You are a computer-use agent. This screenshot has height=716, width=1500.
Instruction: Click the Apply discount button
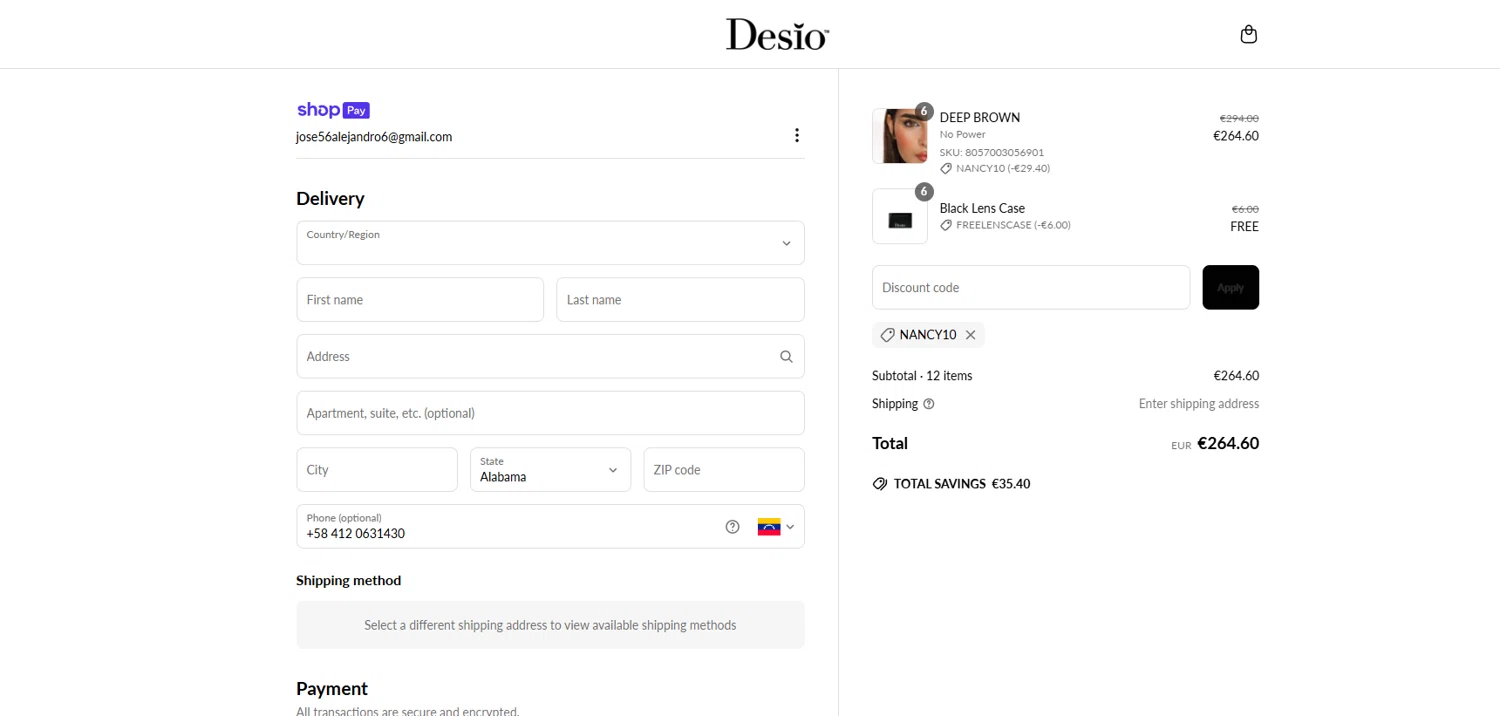(x=1230, y=287)
